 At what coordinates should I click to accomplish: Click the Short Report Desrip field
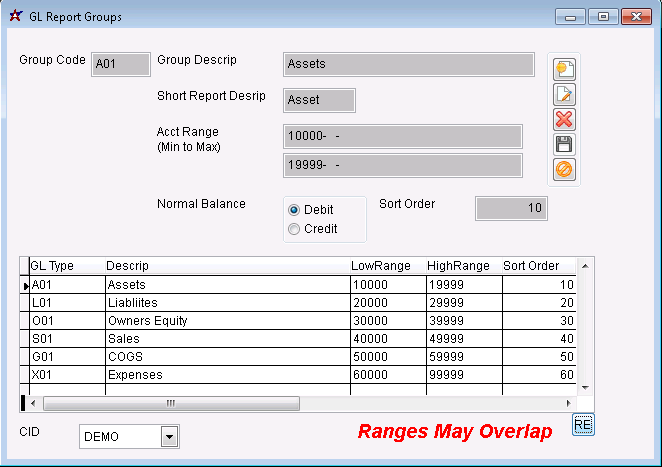(319, 100)
